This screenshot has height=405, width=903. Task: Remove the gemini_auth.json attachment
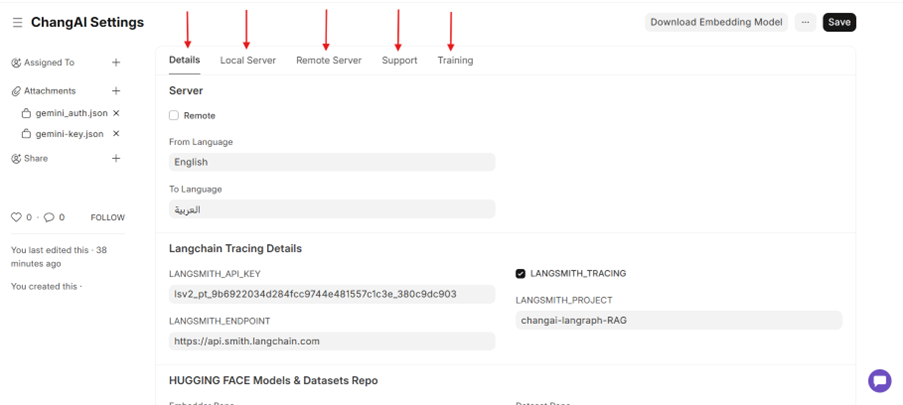tap(117, 114)
